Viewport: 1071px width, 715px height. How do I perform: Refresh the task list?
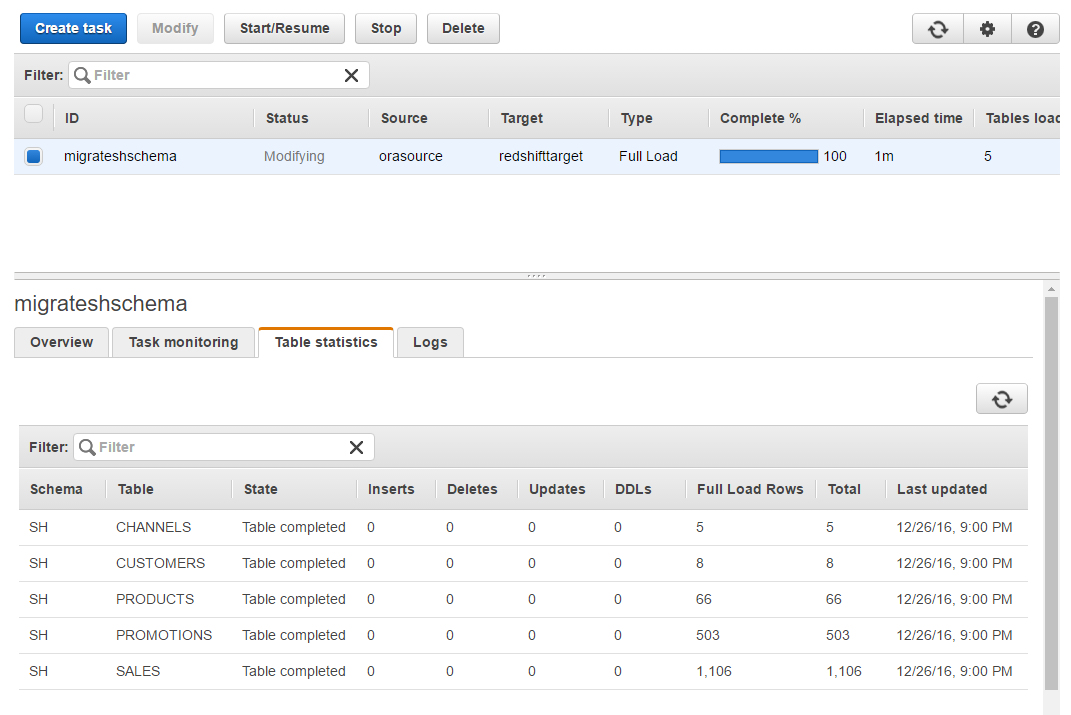tap(937, 28)
